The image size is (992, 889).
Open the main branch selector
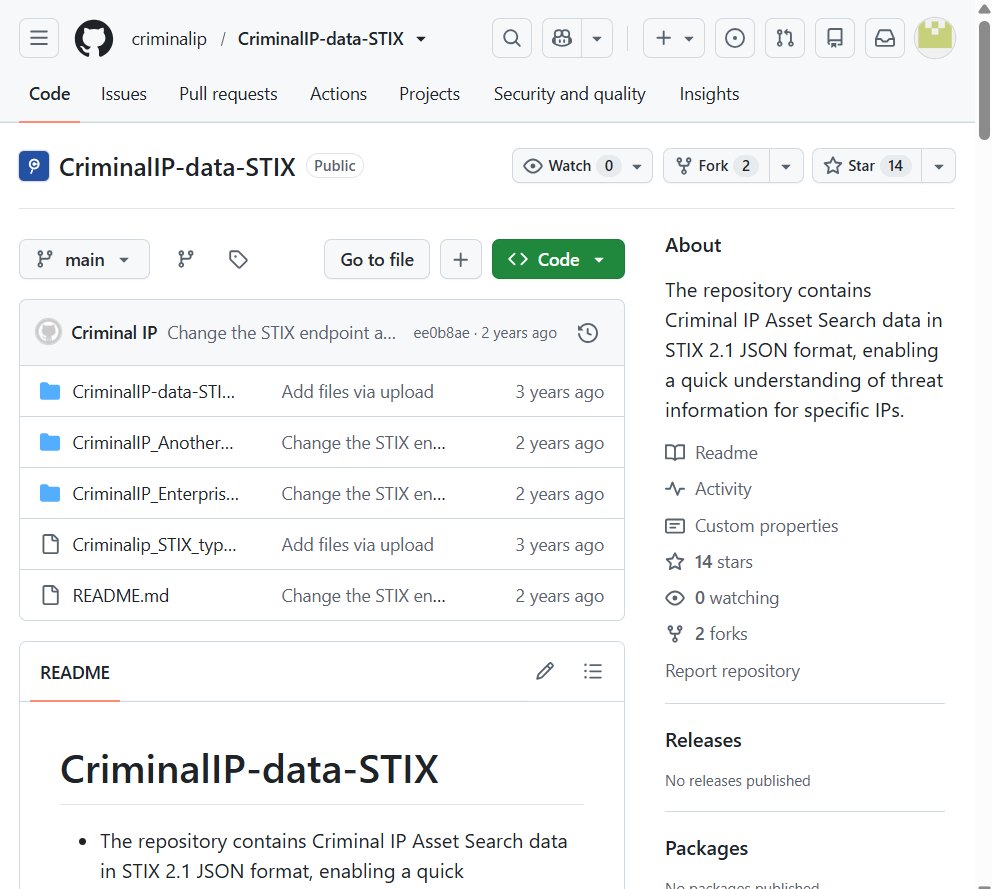[84, 259]
